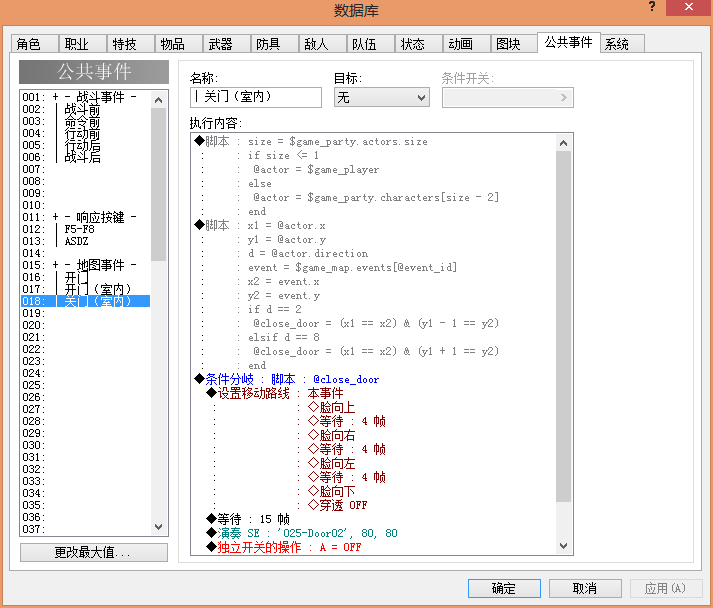Select the 等待 15 帧 command

374,519
